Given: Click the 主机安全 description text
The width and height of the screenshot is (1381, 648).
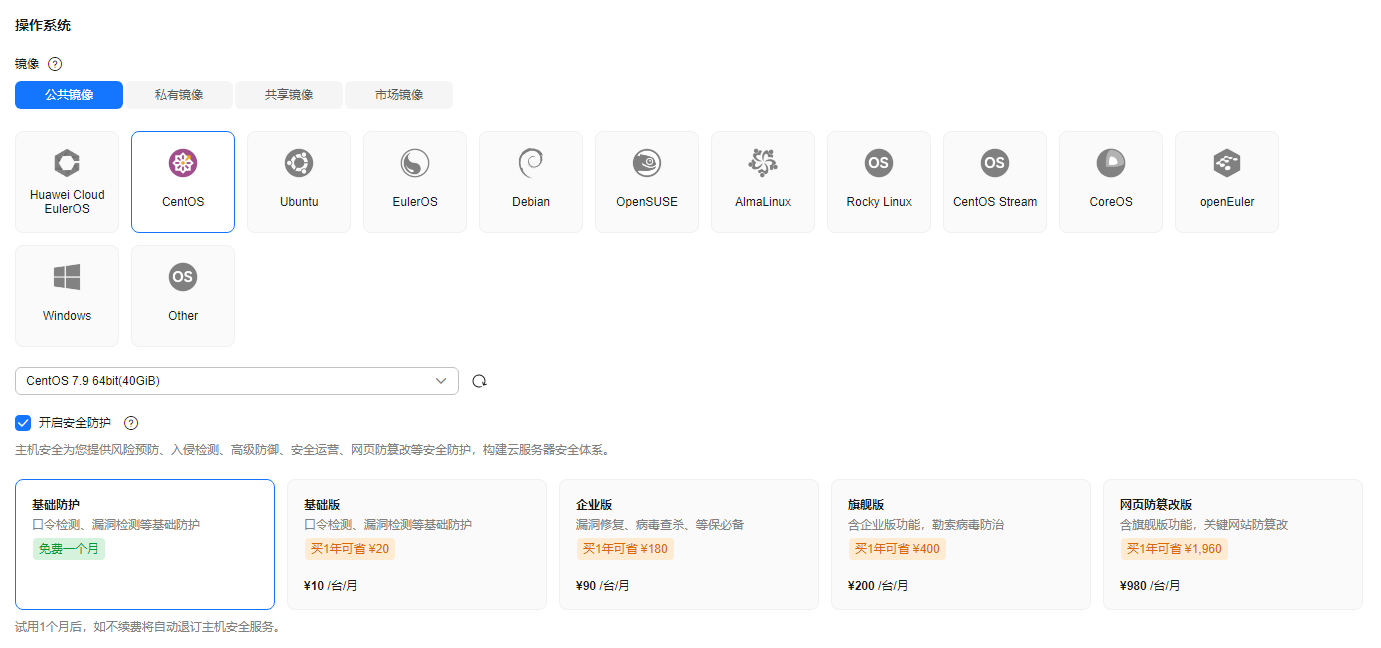Looking at the screenshot, I should pos(312,450).
